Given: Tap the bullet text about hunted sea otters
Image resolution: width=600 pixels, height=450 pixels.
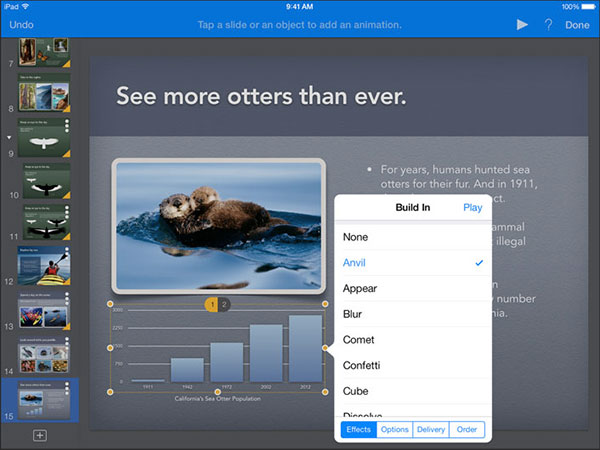Looking at the screenshot, I should 458,184.
